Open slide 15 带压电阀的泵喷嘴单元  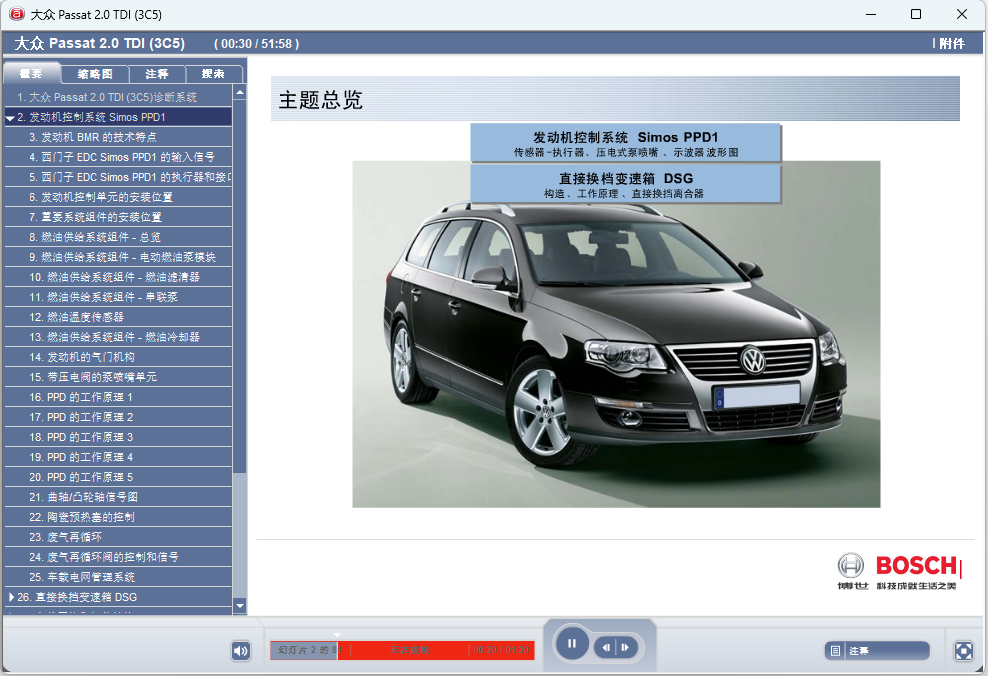coord(118,377)
